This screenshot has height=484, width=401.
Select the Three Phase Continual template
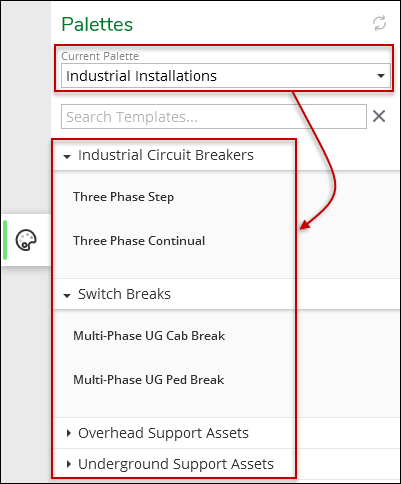139,241
